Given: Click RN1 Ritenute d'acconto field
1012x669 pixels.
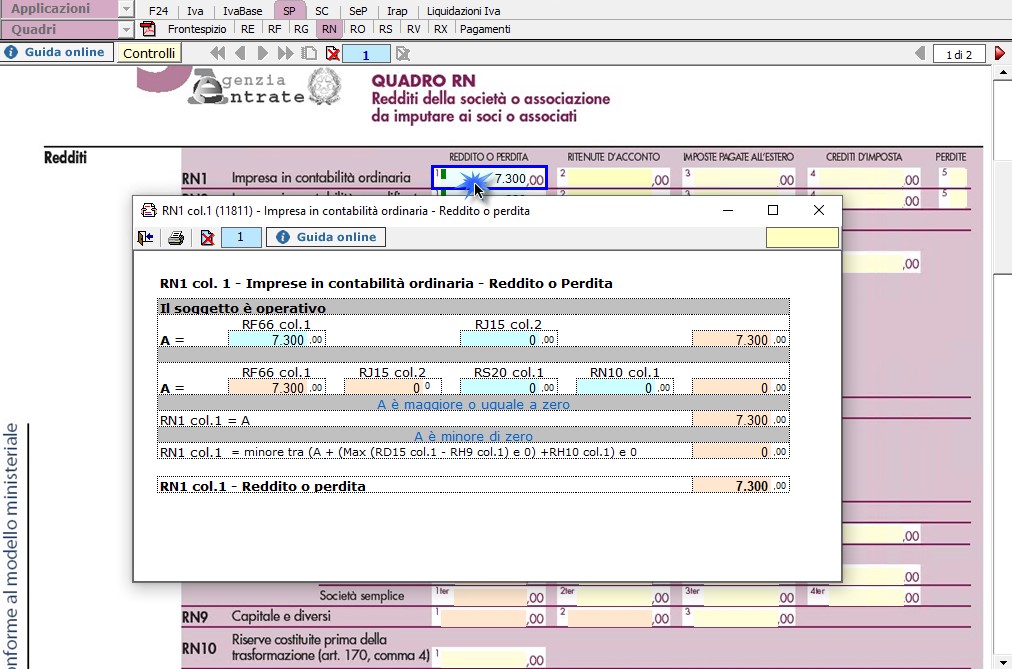Looking at the screenshot, I should click(x=613, y=178).
